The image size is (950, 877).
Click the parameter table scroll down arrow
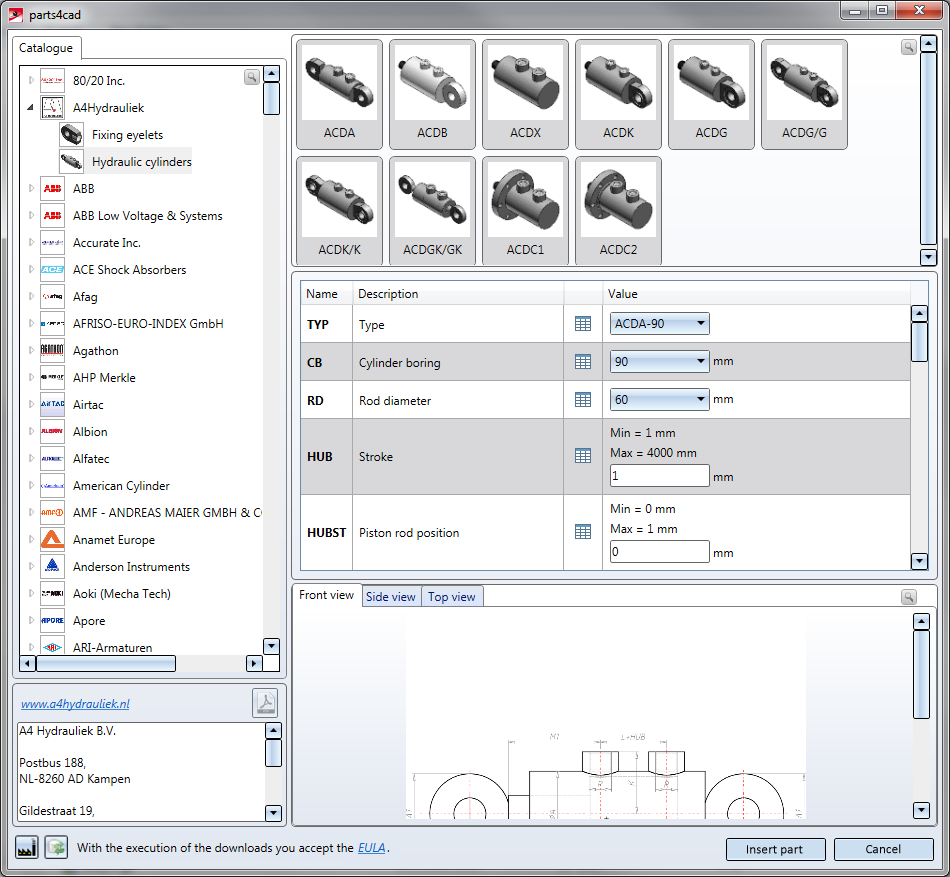point(919,561)
